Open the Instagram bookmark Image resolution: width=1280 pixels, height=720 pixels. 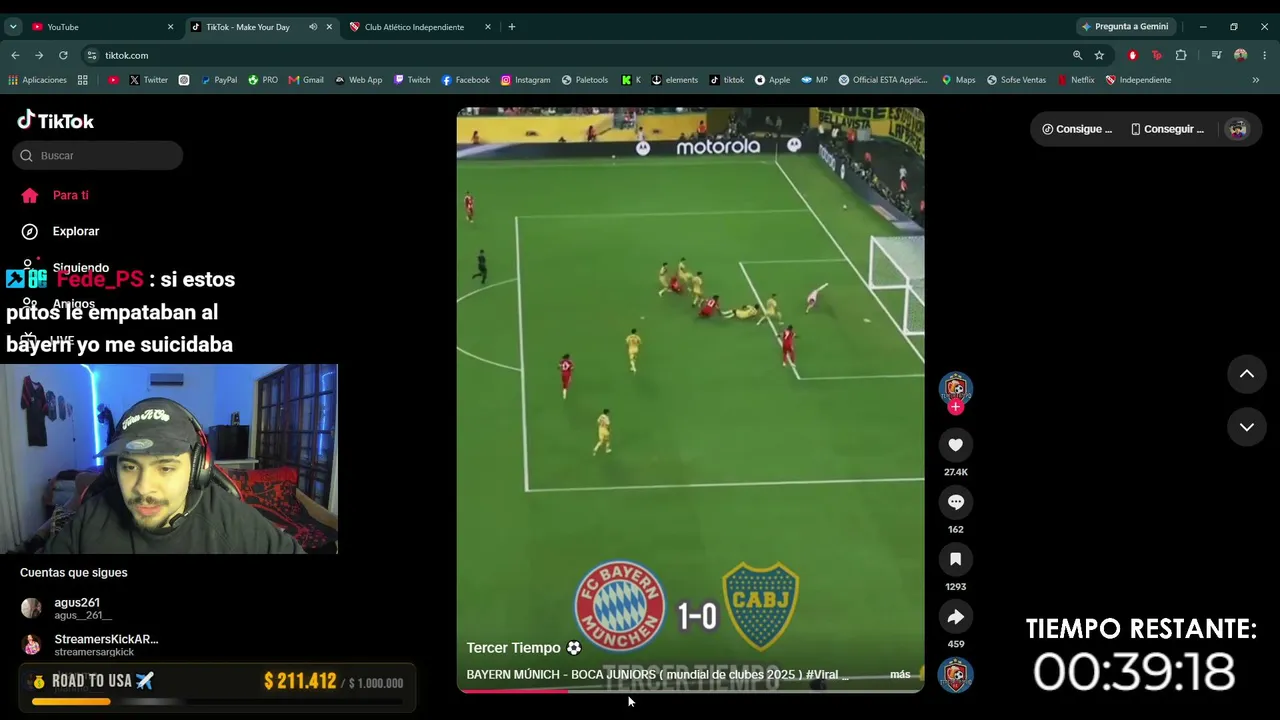click(525, 80)
